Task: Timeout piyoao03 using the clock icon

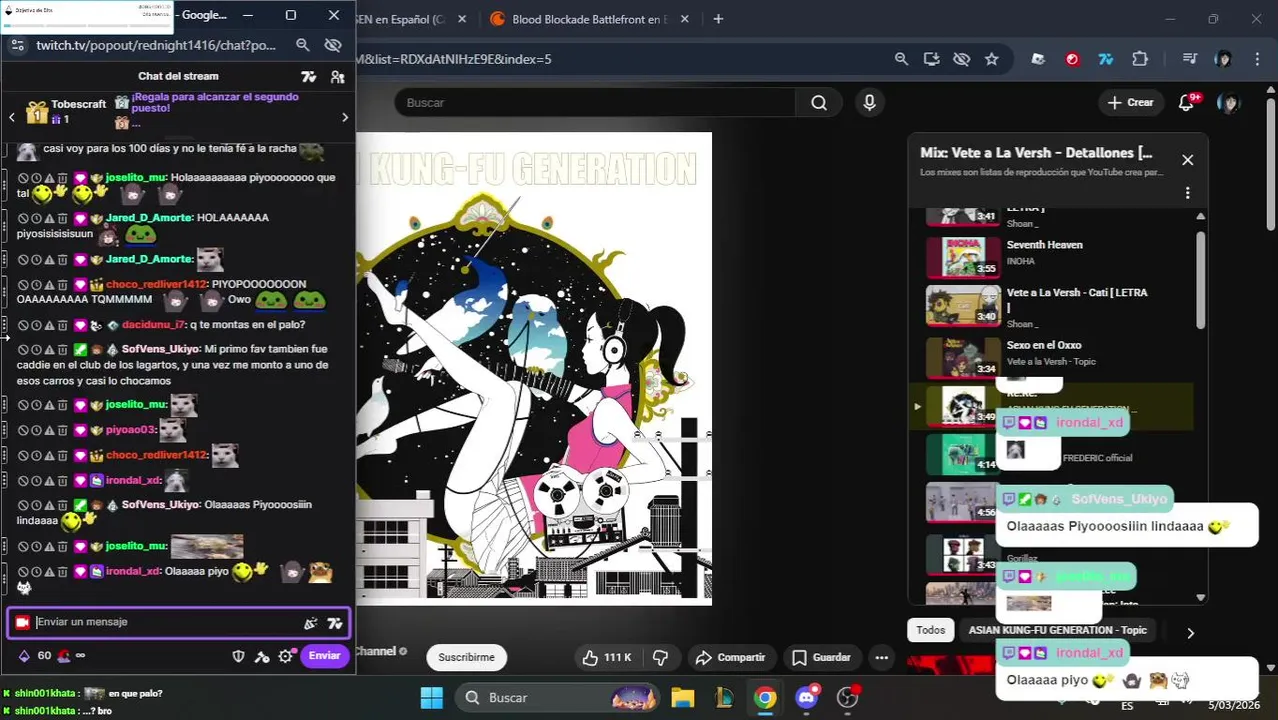Action: tap(36, 430)
